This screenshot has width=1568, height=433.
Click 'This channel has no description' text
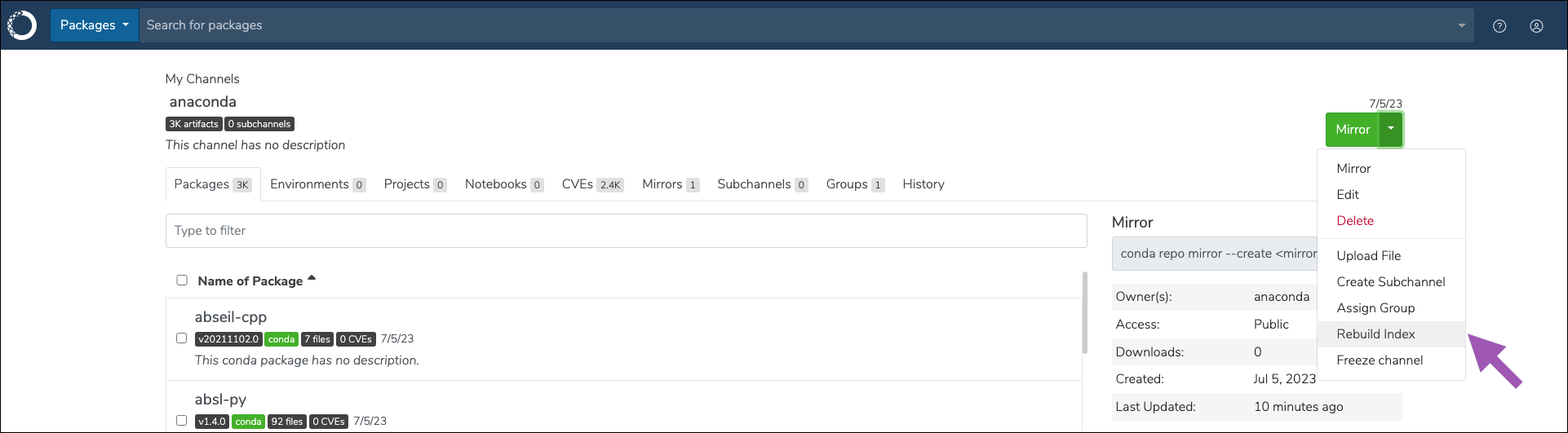coord(255,145)
